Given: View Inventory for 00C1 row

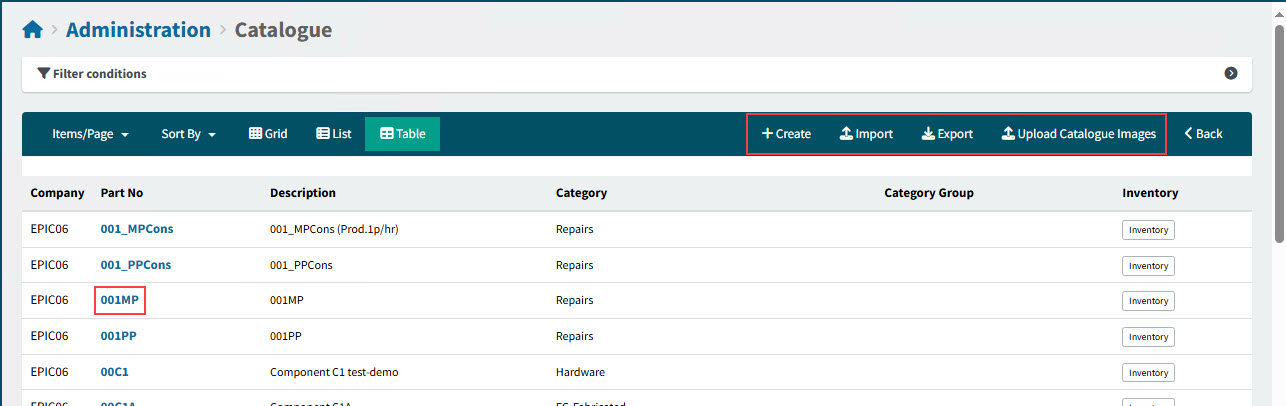Looking at the screenshot, I should point(1148,373).
